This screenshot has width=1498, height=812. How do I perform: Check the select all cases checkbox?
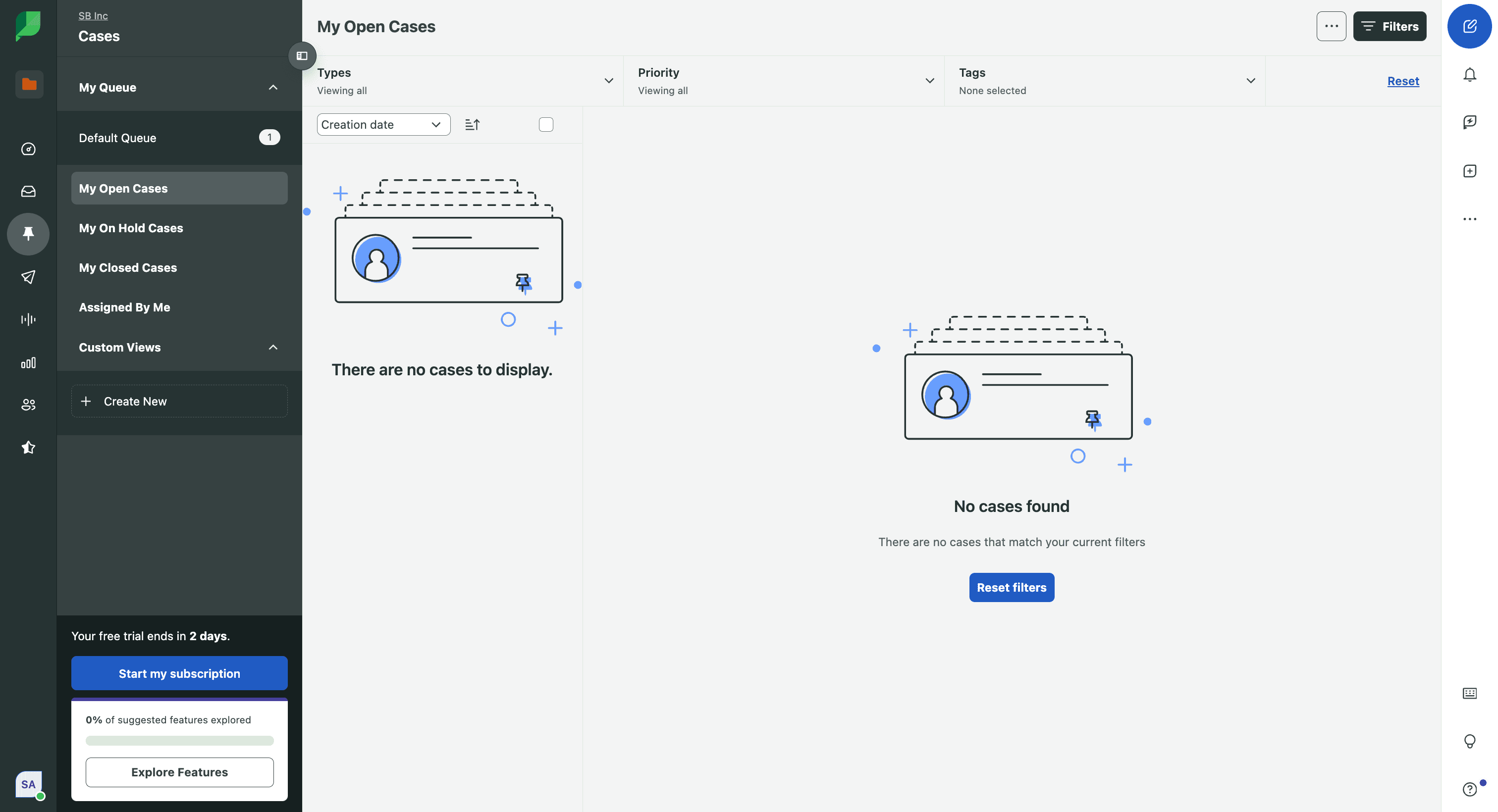tap(545, 124)
